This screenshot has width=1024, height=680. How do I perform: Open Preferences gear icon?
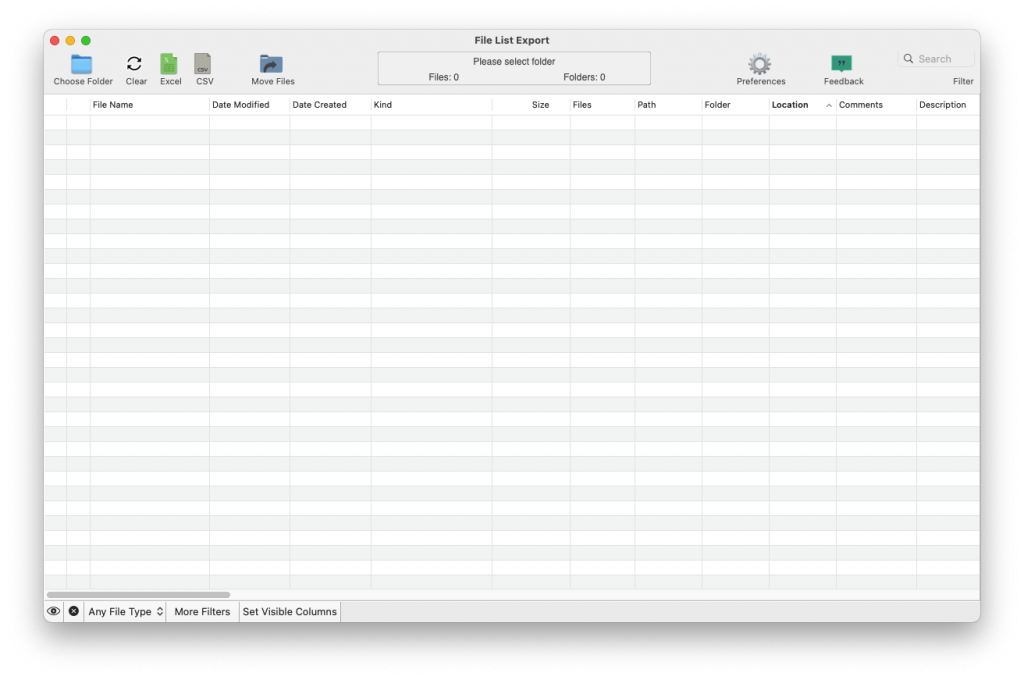click(x=760, y=64)
